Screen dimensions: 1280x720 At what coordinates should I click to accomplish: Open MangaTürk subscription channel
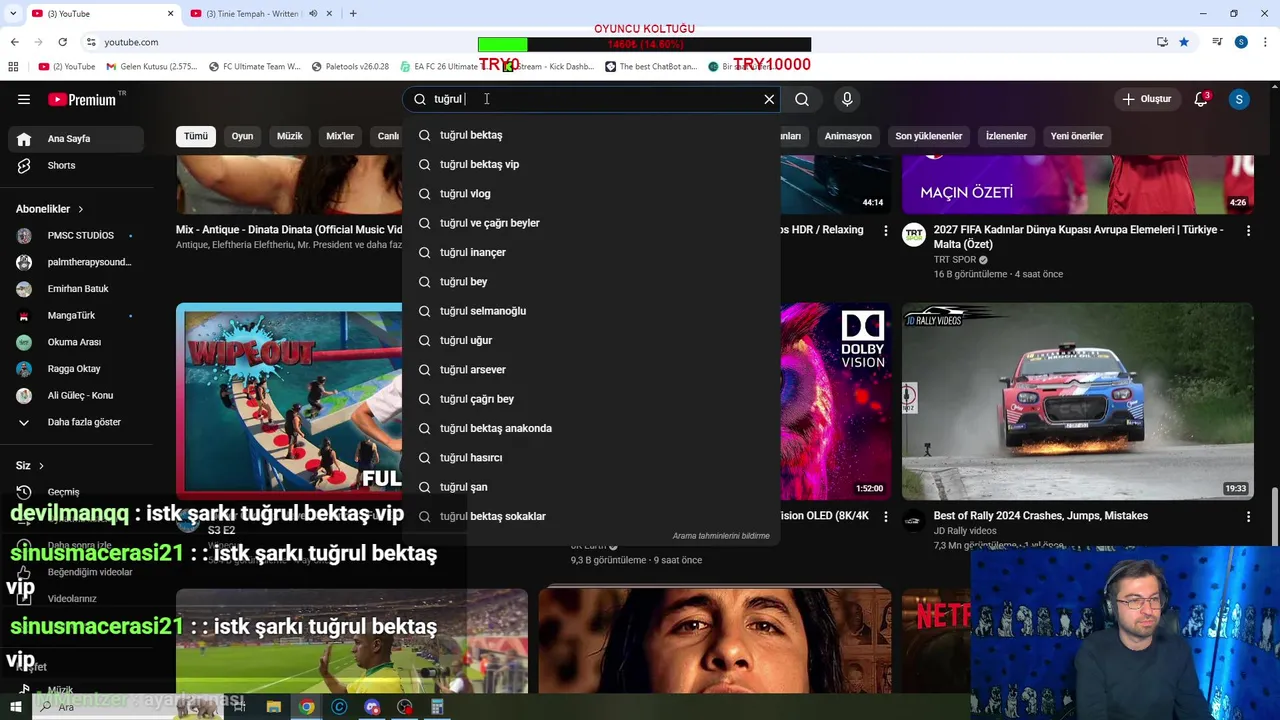pyautogui.click(x=78, y=316)
